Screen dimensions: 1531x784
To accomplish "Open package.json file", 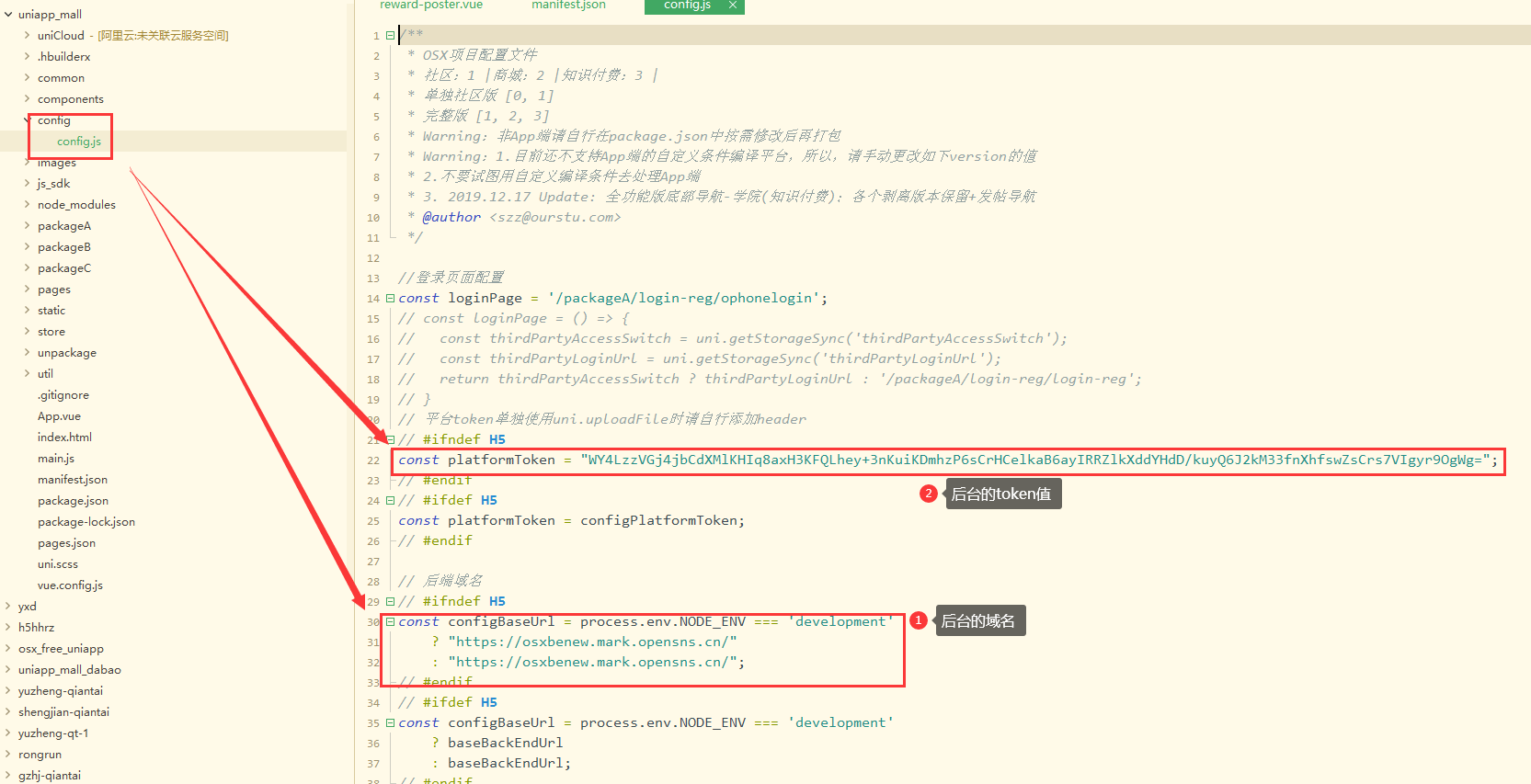I will (x=73, y=501).
